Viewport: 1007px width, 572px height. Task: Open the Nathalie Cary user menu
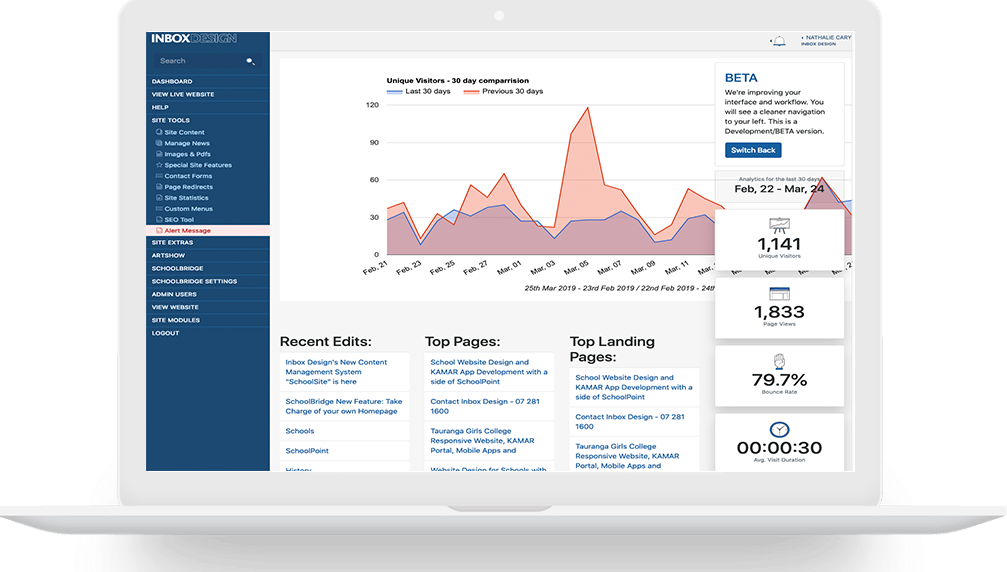tap(827, 40)
